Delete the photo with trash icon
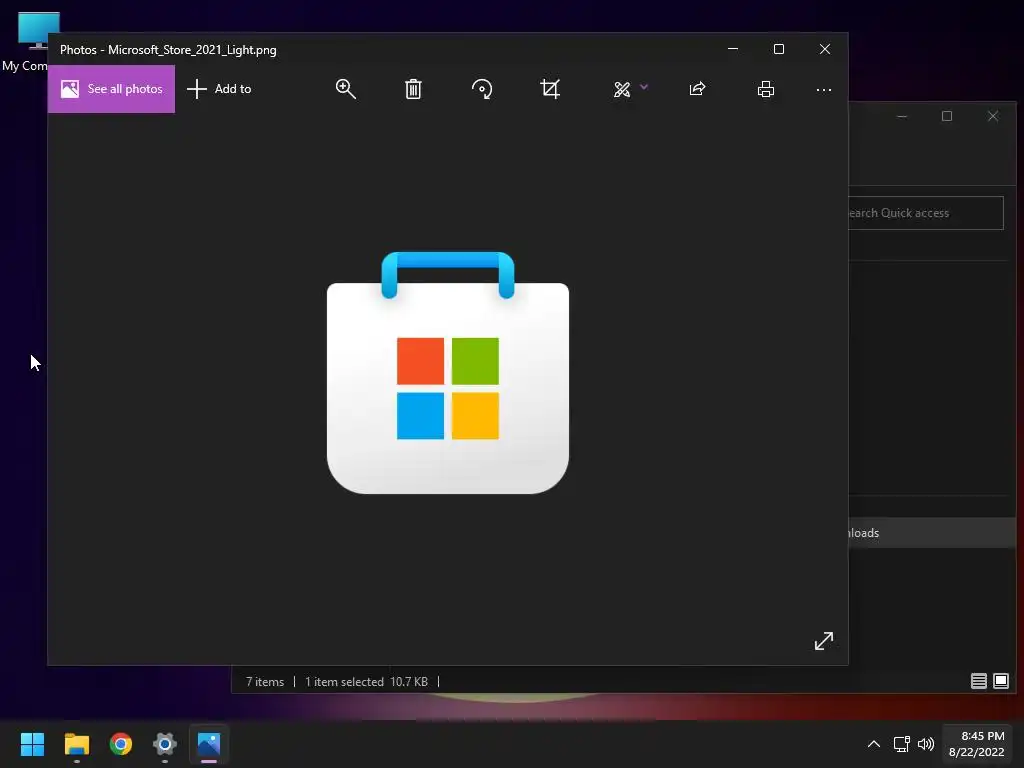Image resolution: width=1024 pixels, height=768 pixels. click(x=413, y=89)
